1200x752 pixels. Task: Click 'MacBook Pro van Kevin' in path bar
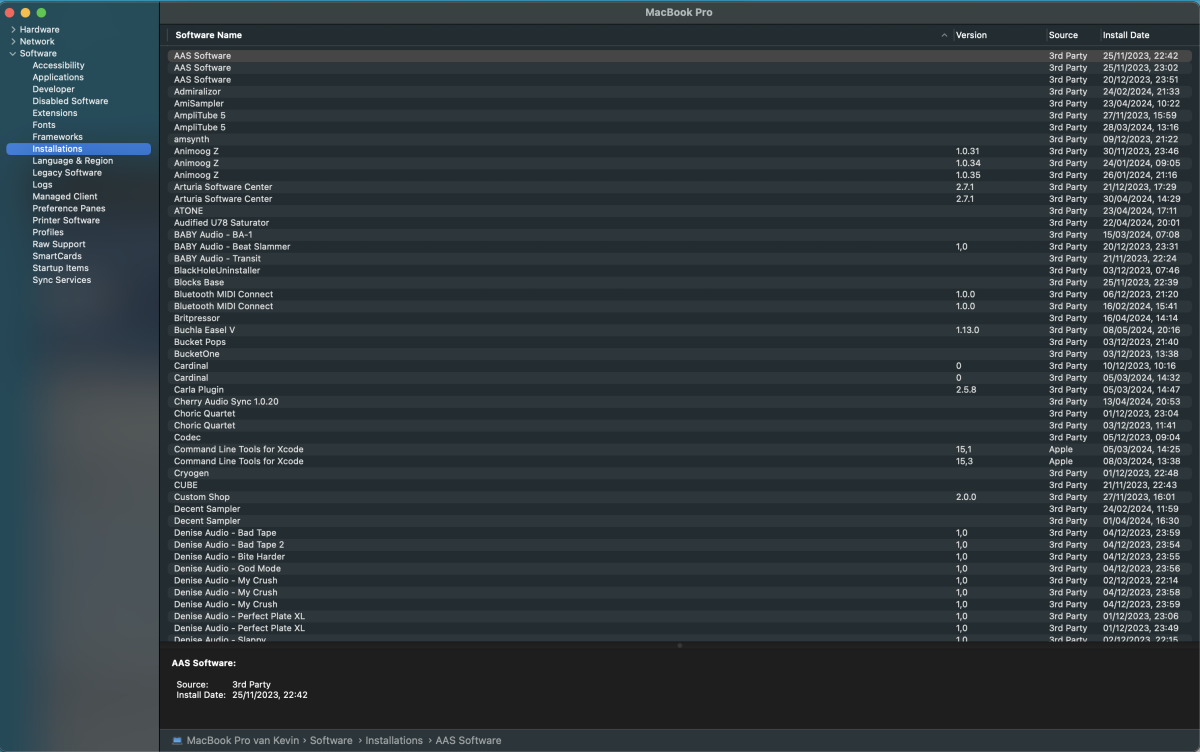243,741
